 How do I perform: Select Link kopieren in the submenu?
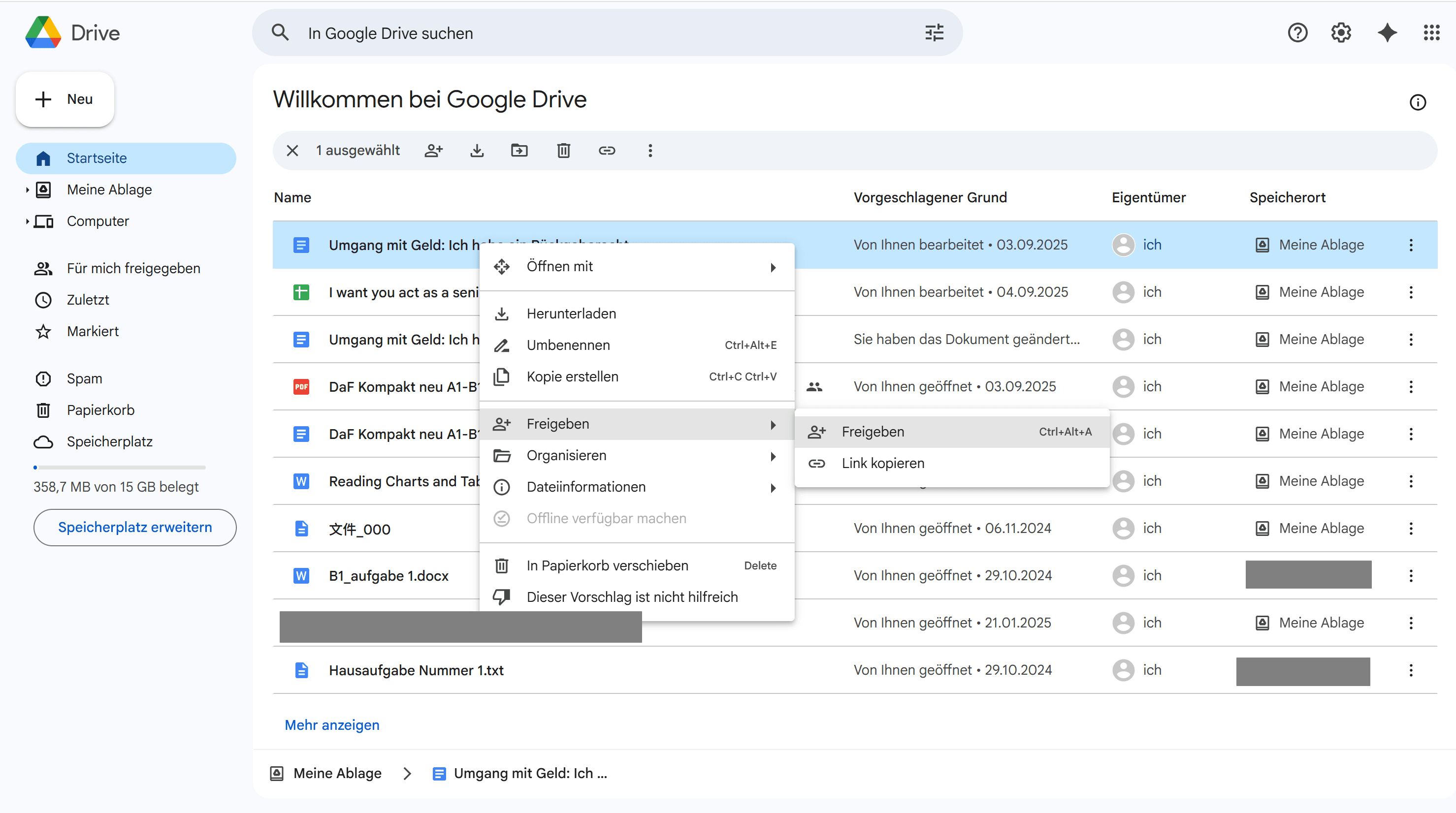point(952,464)
